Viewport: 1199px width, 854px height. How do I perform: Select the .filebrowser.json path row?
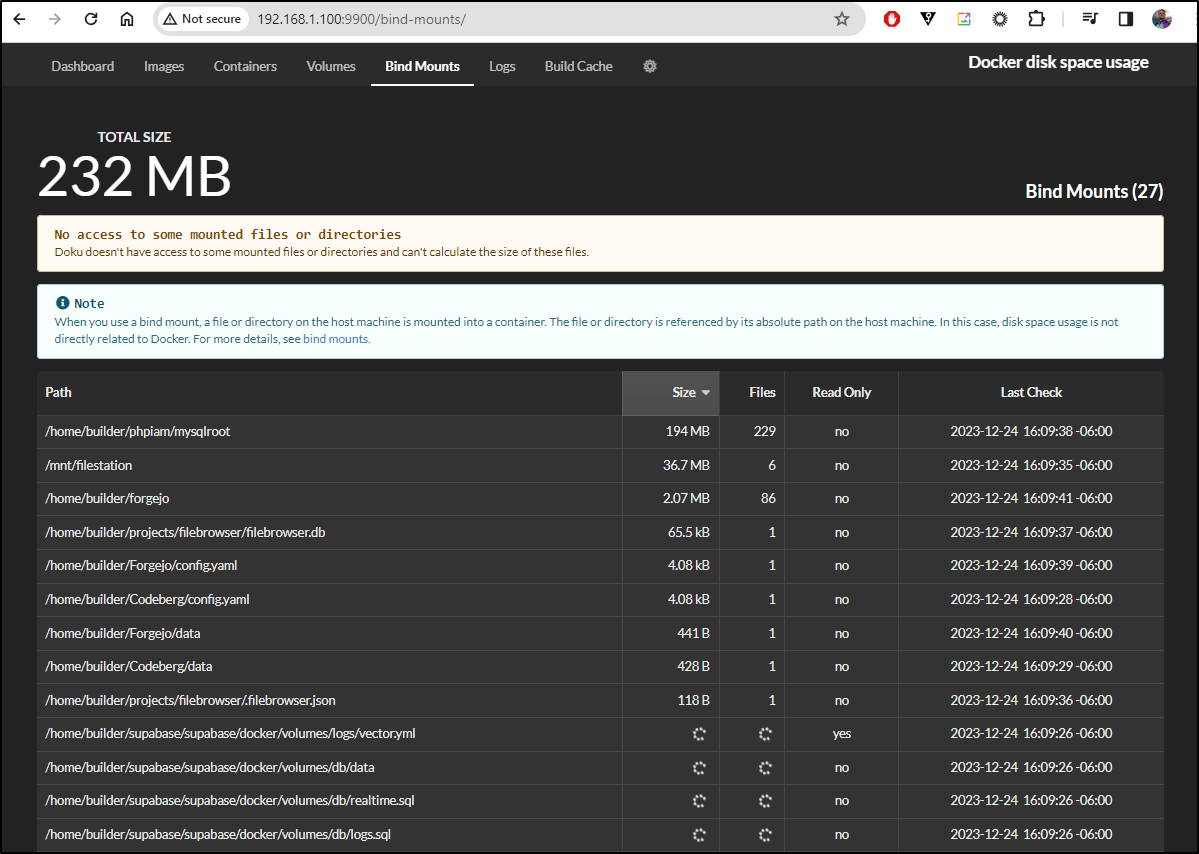pos(600,700)
